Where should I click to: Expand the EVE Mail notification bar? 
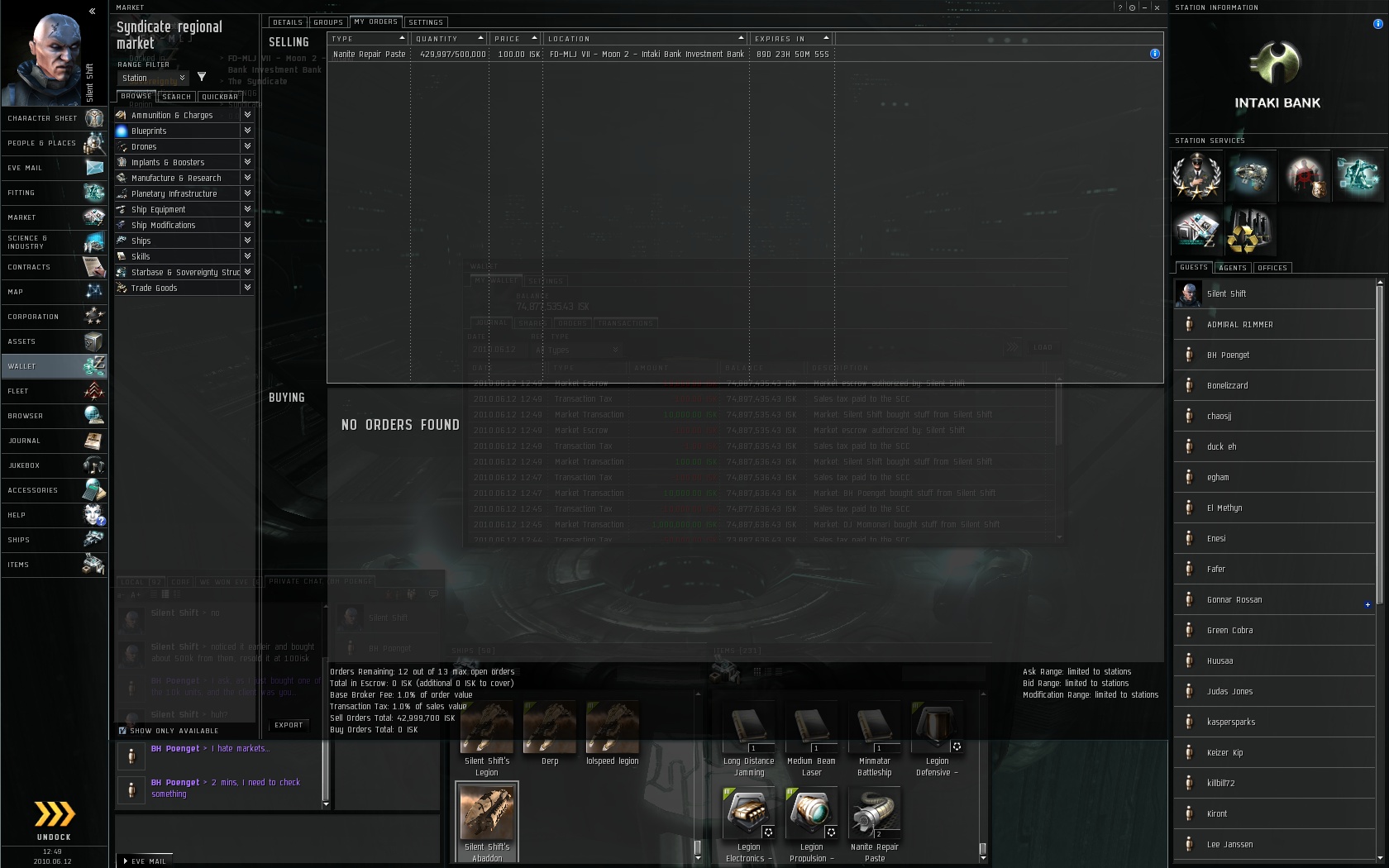click(x=146, y=861)
